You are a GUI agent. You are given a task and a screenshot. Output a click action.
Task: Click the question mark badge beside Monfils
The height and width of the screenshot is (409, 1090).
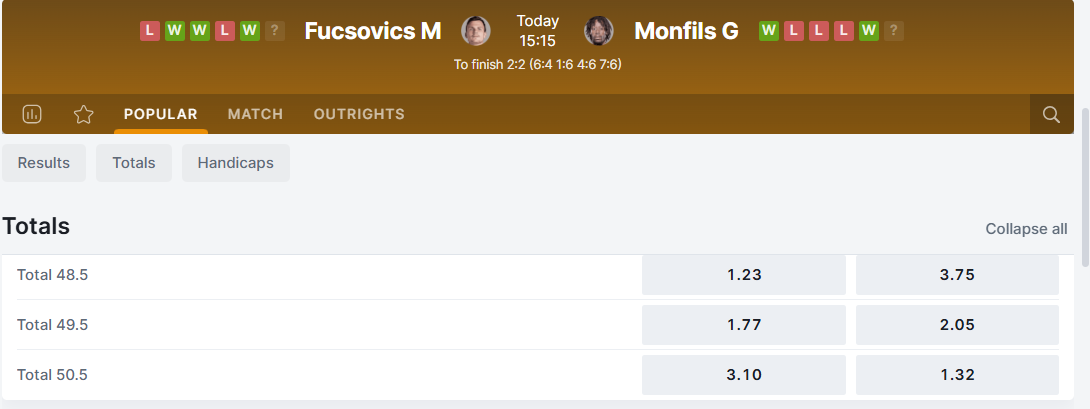click(x=894, y=31)
